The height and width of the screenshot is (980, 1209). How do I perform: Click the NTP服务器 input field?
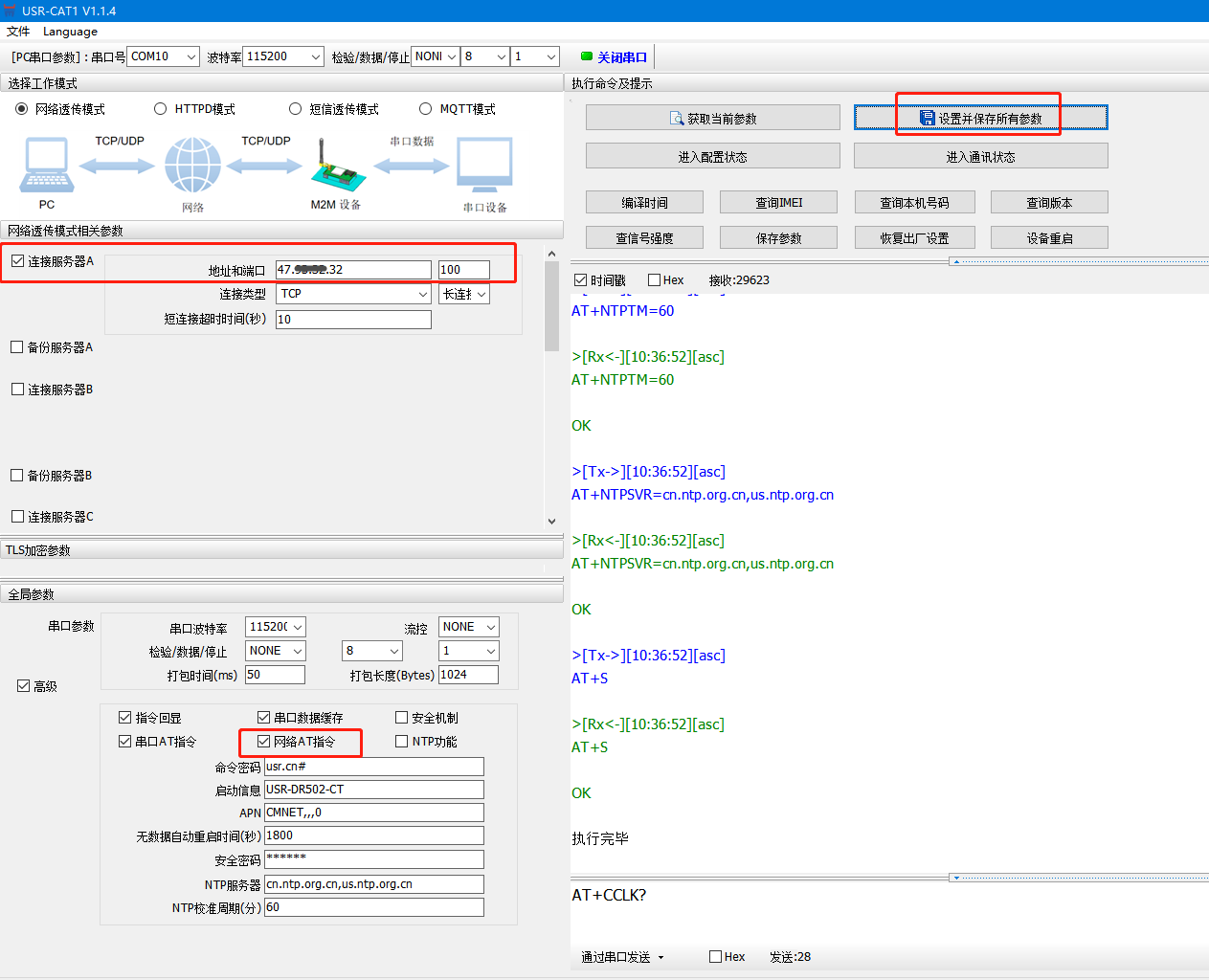(x=373, y=884)
